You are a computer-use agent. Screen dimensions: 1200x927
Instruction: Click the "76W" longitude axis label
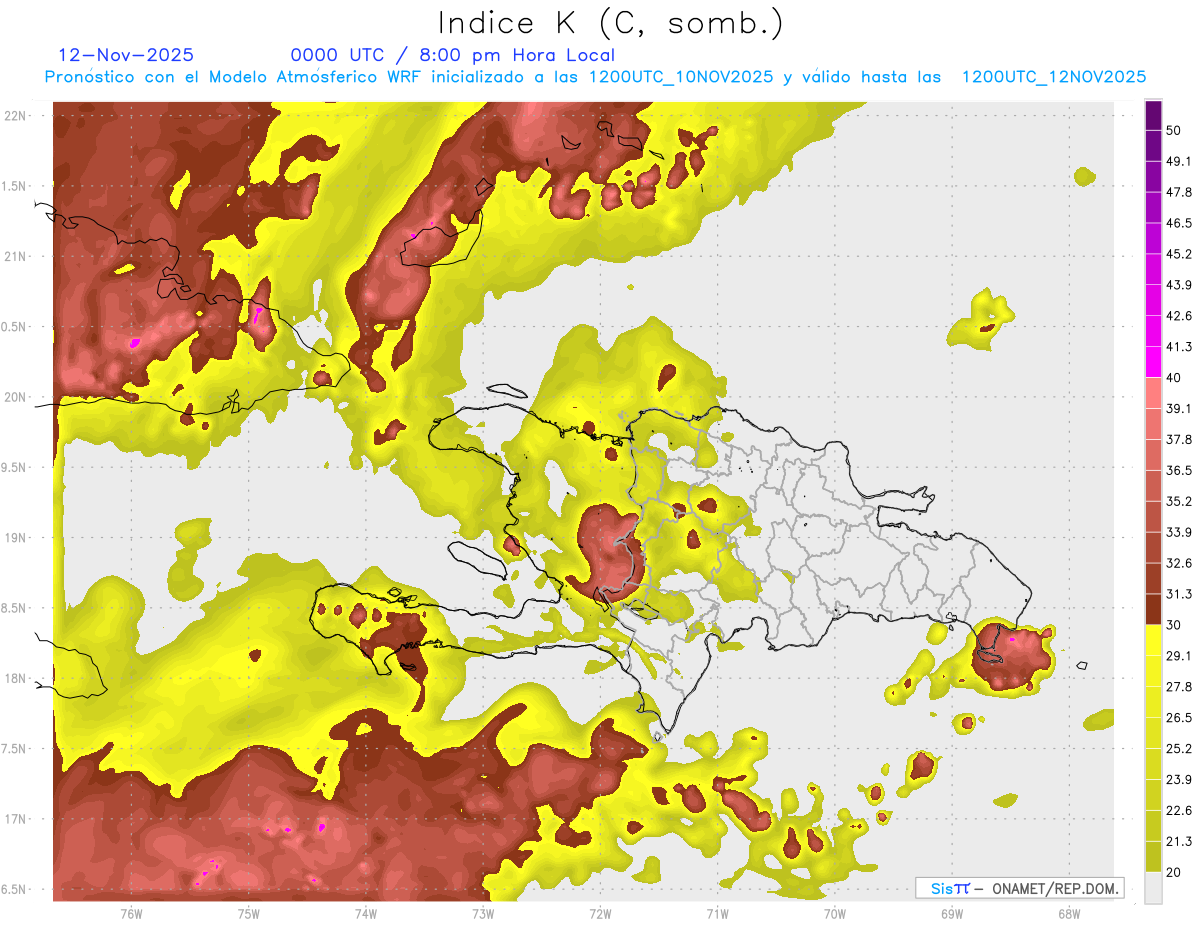(x=131, y=913)
